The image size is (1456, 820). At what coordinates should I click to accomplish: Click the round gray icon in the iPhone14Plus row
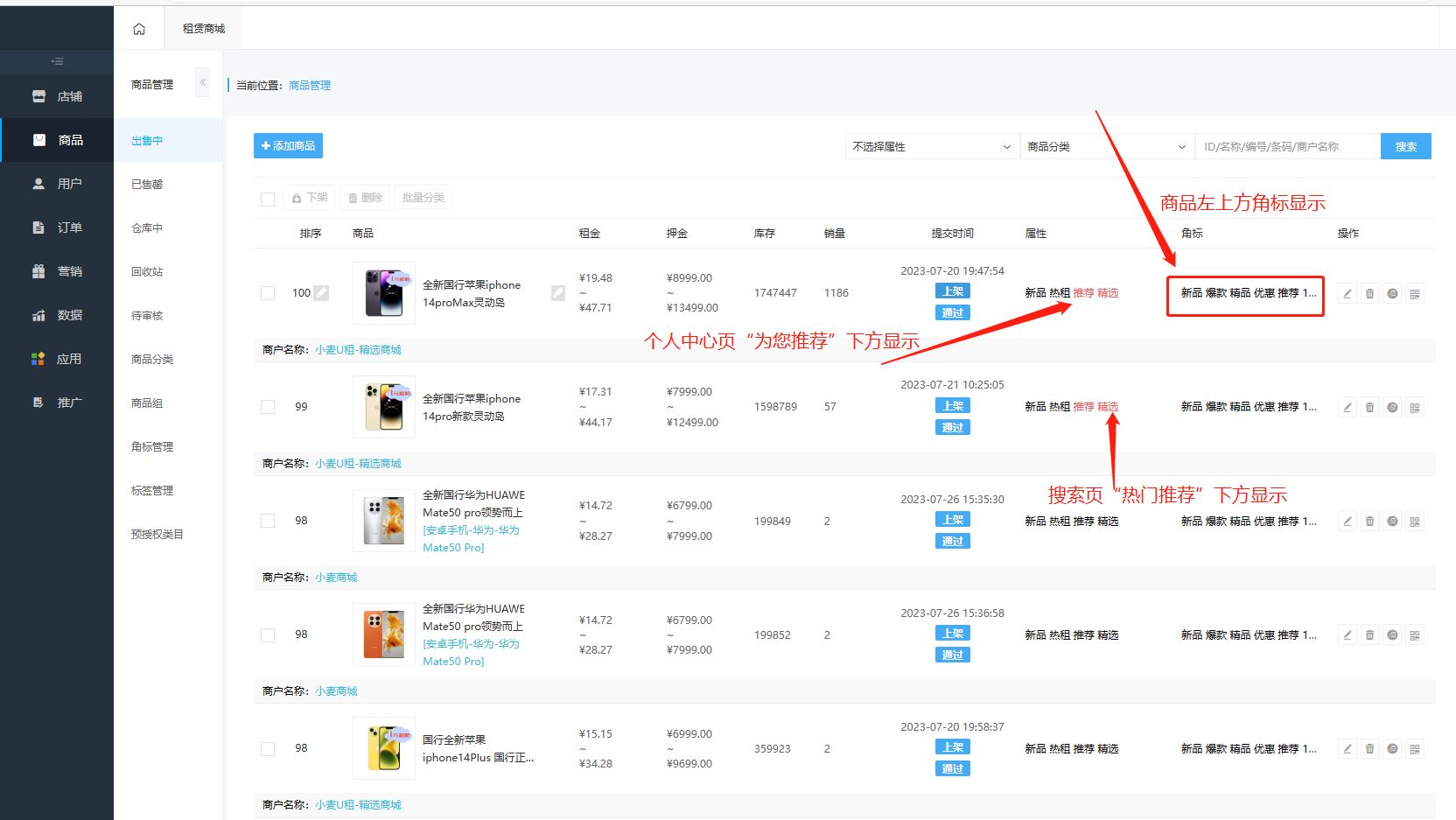pos(1392,749)
